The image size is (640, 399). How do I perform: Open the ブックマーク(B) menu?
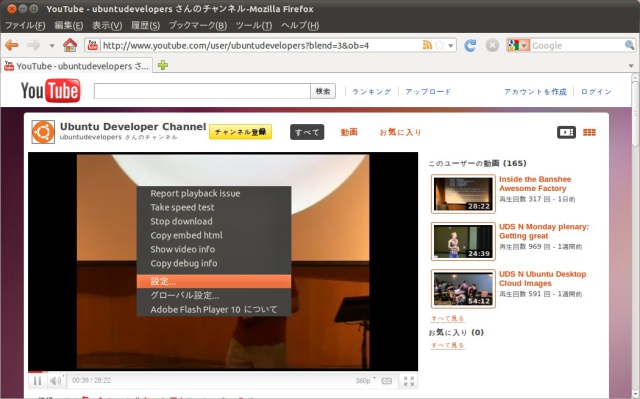(198, 25)
